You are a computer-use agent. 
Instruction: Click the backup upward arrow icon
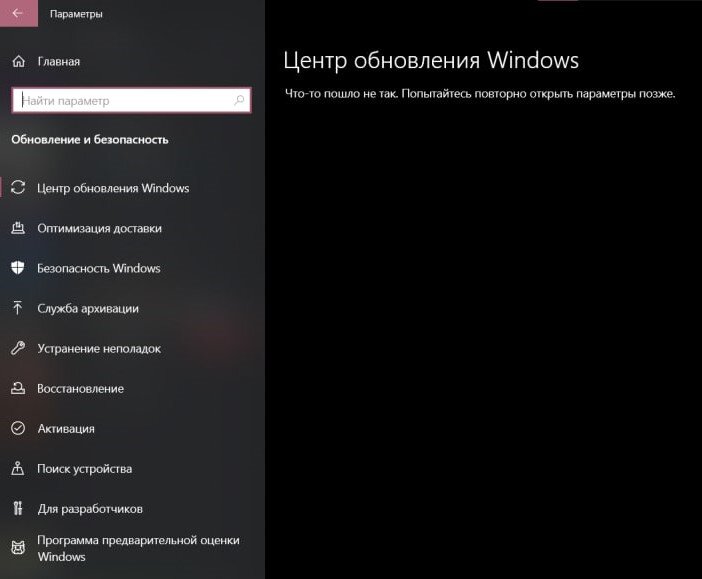(x=18, y=308)
